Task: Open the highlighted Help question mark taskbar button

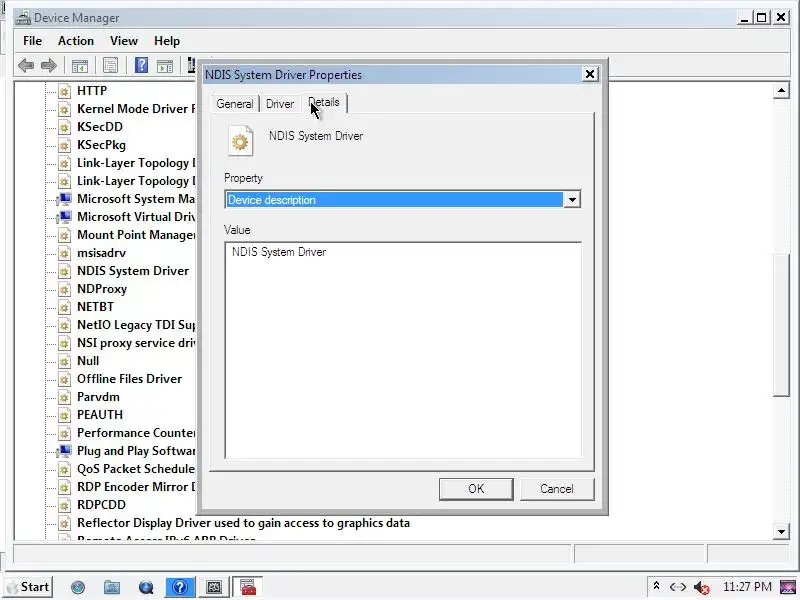Action: 180,587
